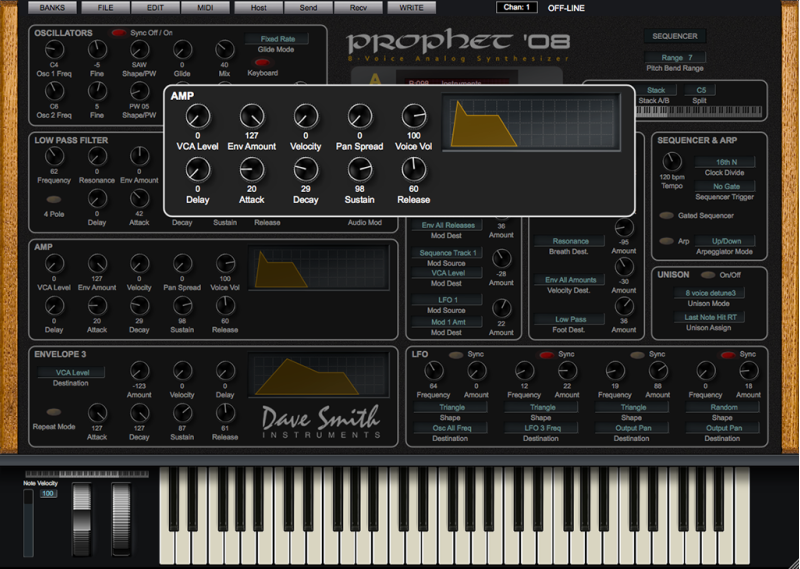Click the Voice Vol knob in AMP popup
This screenshot has width=800, height=569.
pyautogui.click(x=413, y=116)
